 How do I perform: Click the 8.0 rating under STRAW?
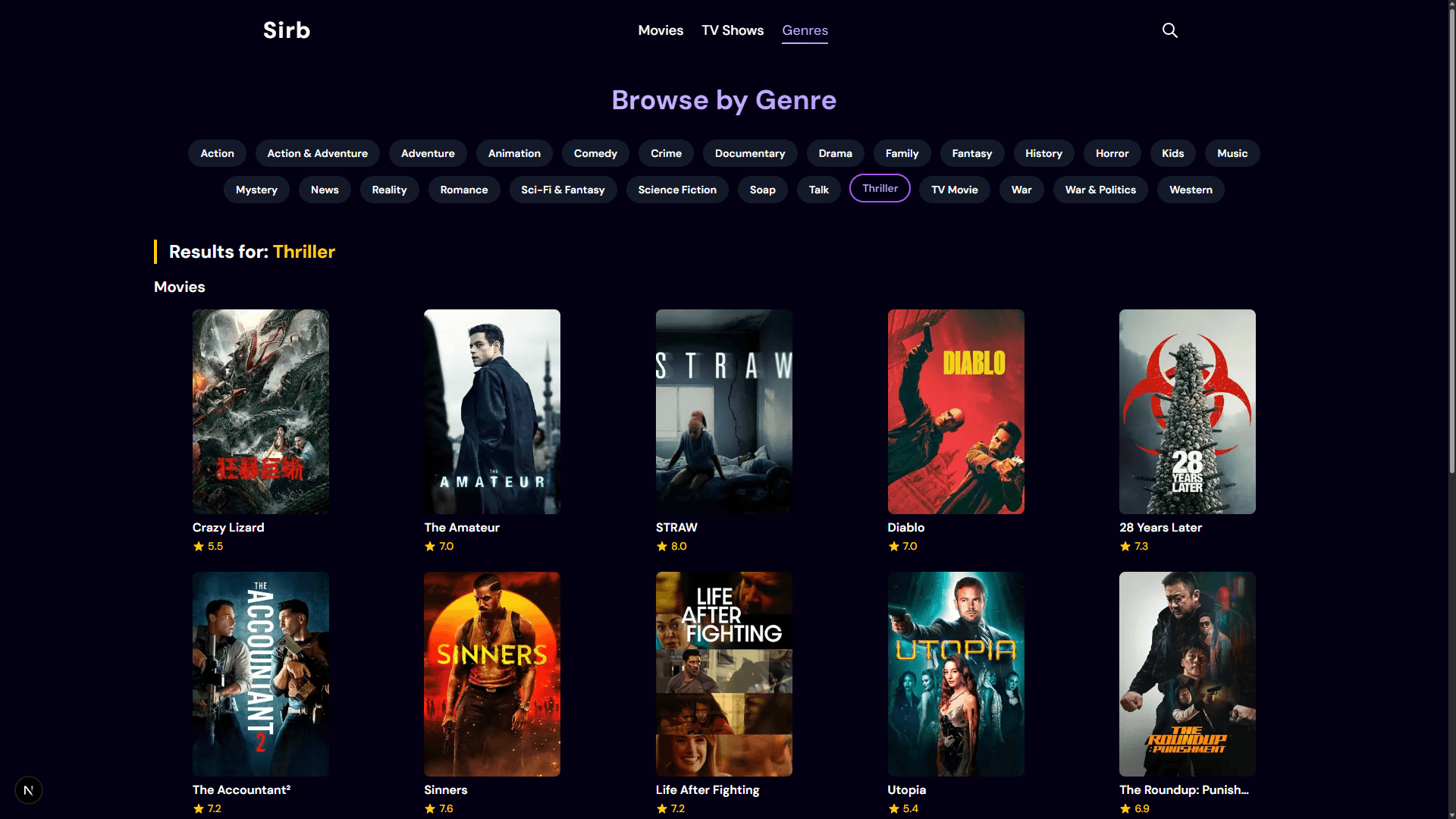click(x=672, y=546)
